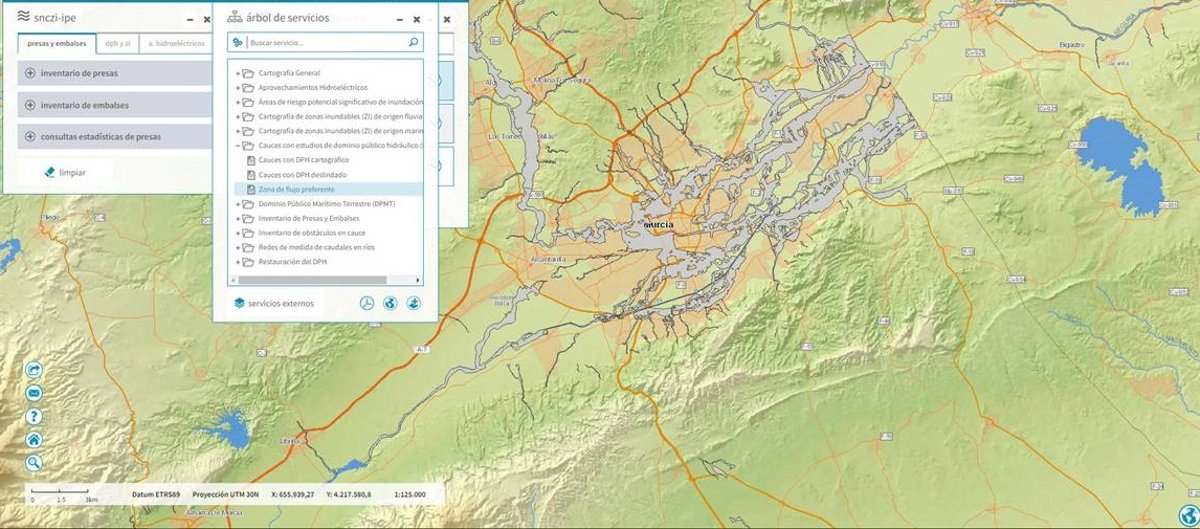Click the servicios externos button

[x=273, y=303]
